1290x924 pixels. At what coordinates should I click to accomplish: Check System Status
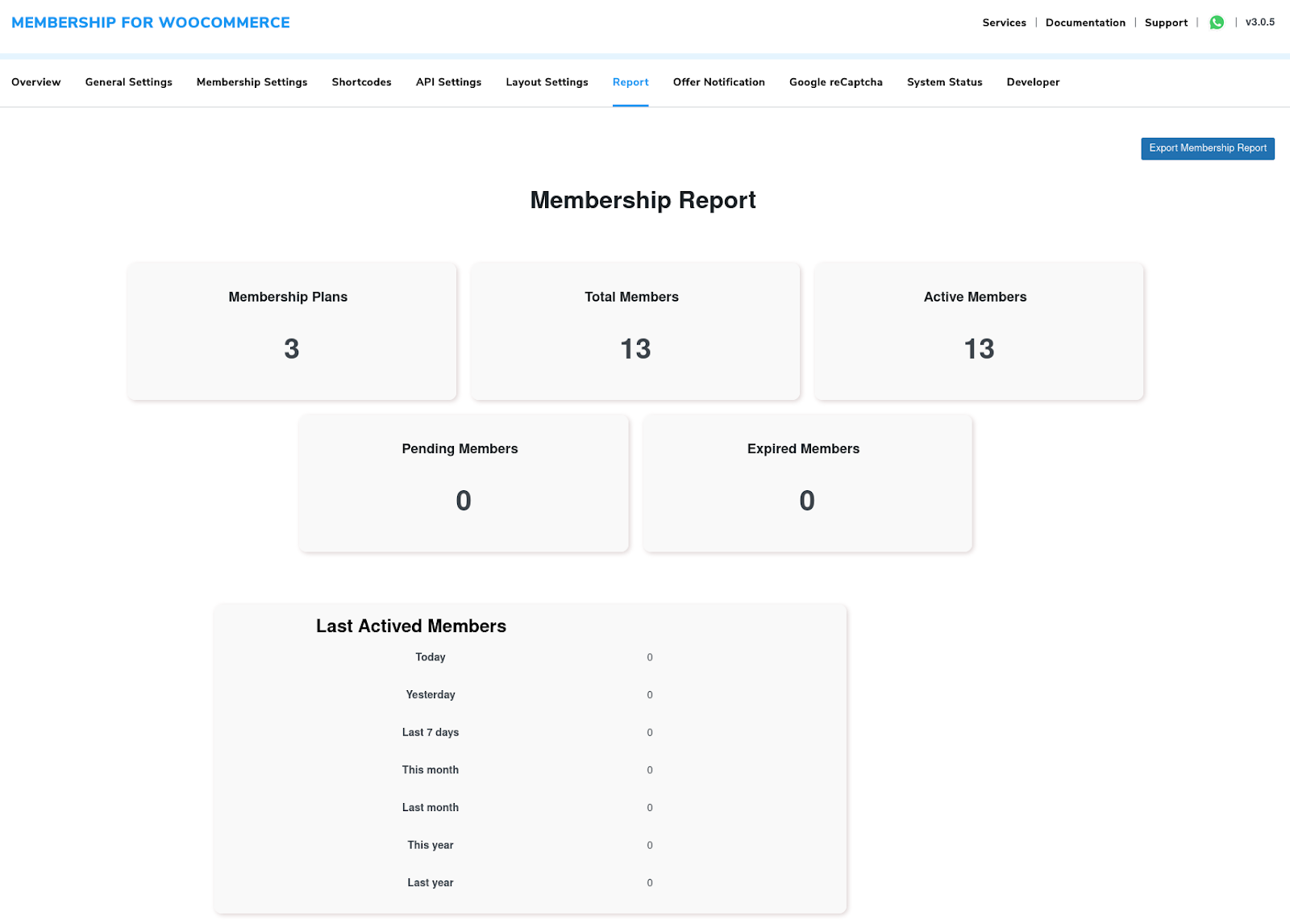(944, 81)
